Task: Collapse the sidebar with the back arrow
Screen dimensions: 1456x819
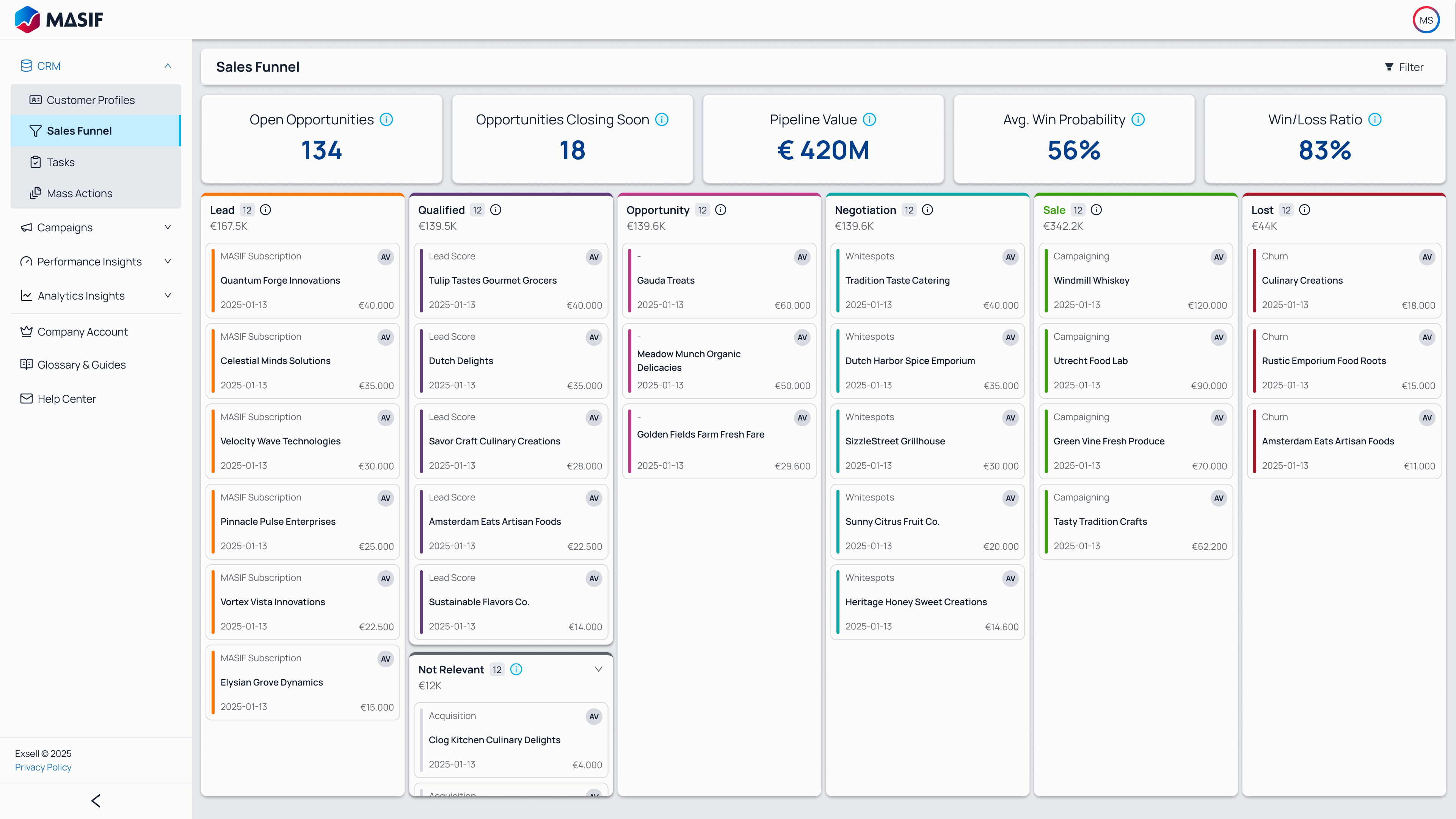Action: click(x=96, y=801)
